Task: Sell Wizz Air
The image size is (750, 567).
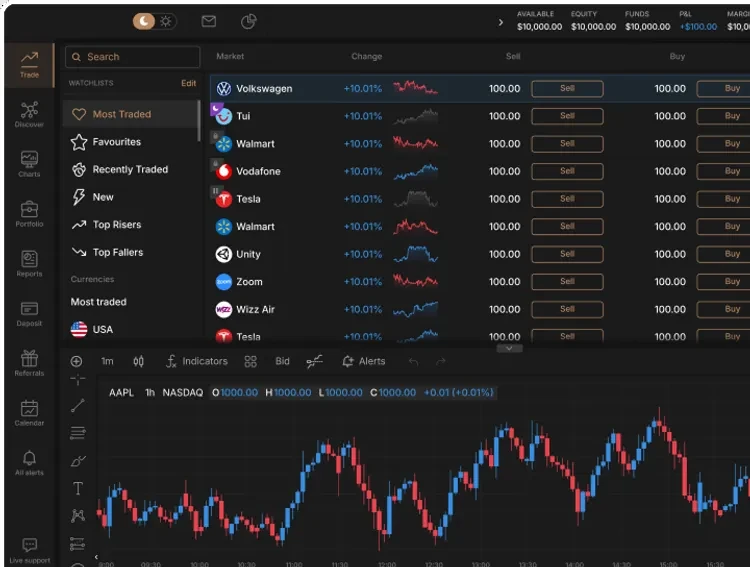Action: point(567,309)
